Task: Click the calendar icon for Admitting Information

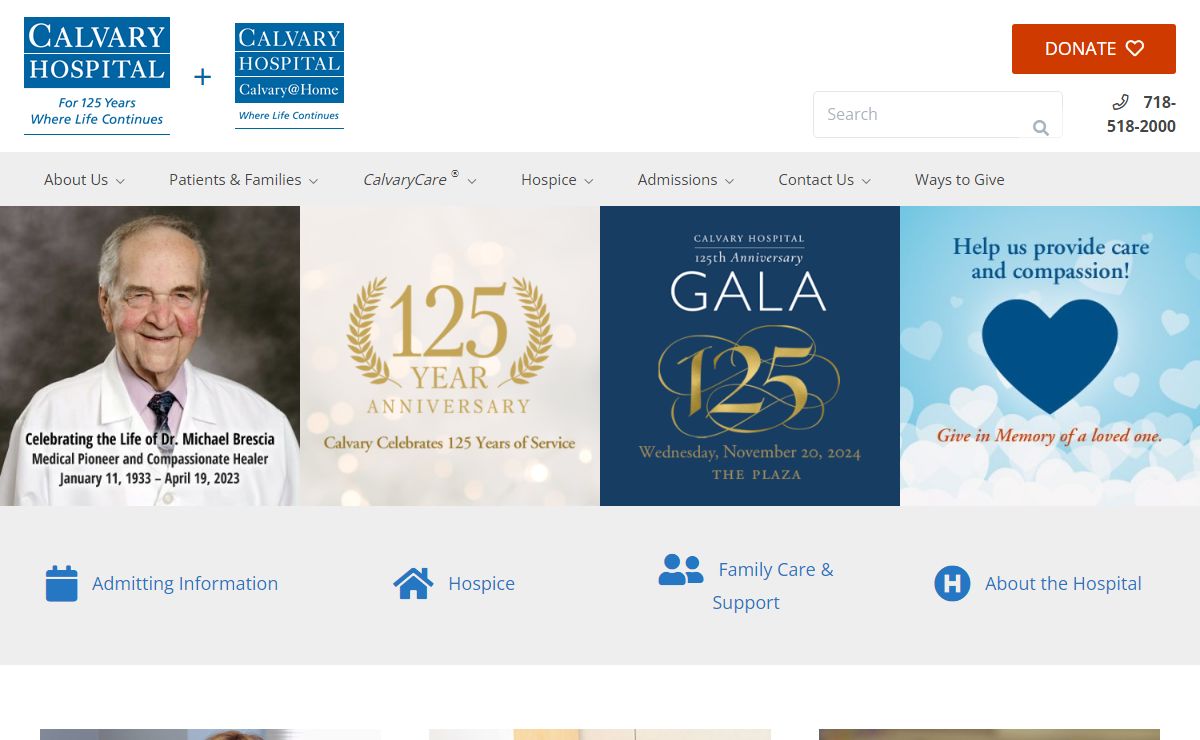Action: [61, 583]
